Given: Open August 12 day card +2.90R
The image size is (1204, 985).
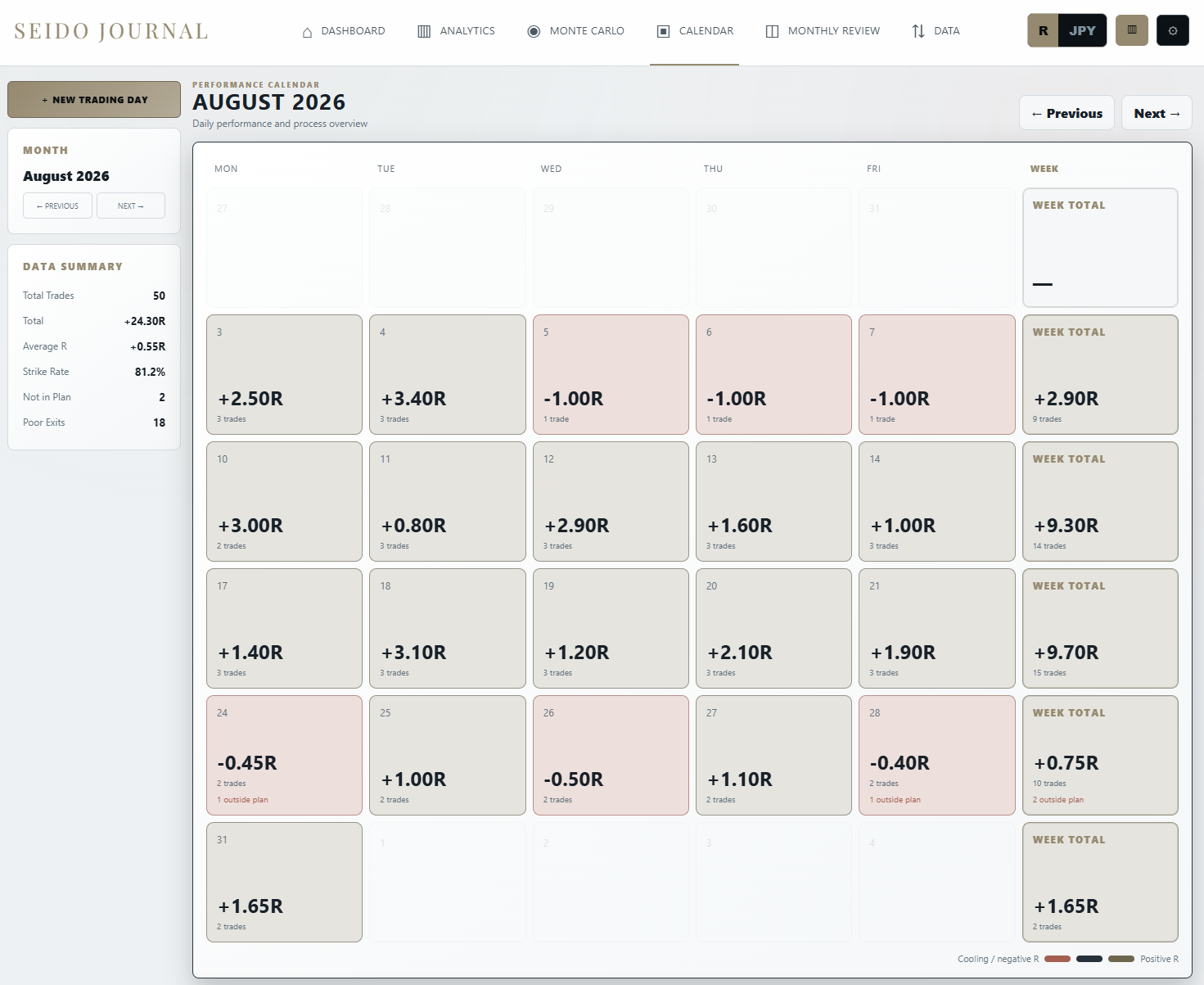Looking at the screenshot, I should point(611,501).
